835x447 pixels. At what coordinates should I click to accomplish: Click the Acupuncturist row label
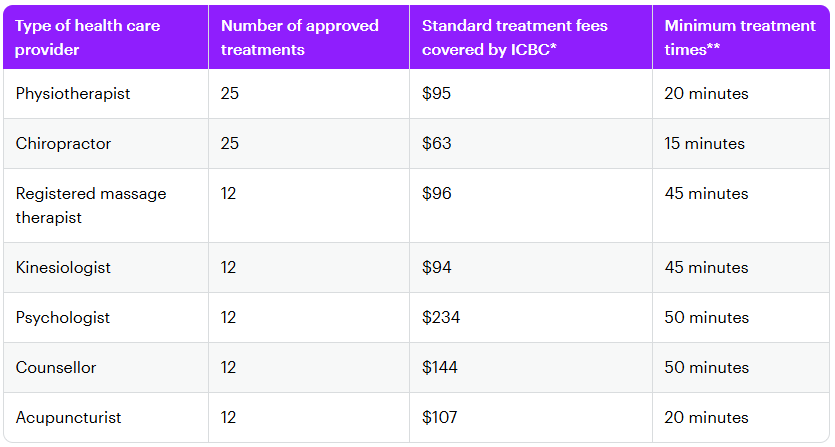pyautogui.click(x=68, y=418)
